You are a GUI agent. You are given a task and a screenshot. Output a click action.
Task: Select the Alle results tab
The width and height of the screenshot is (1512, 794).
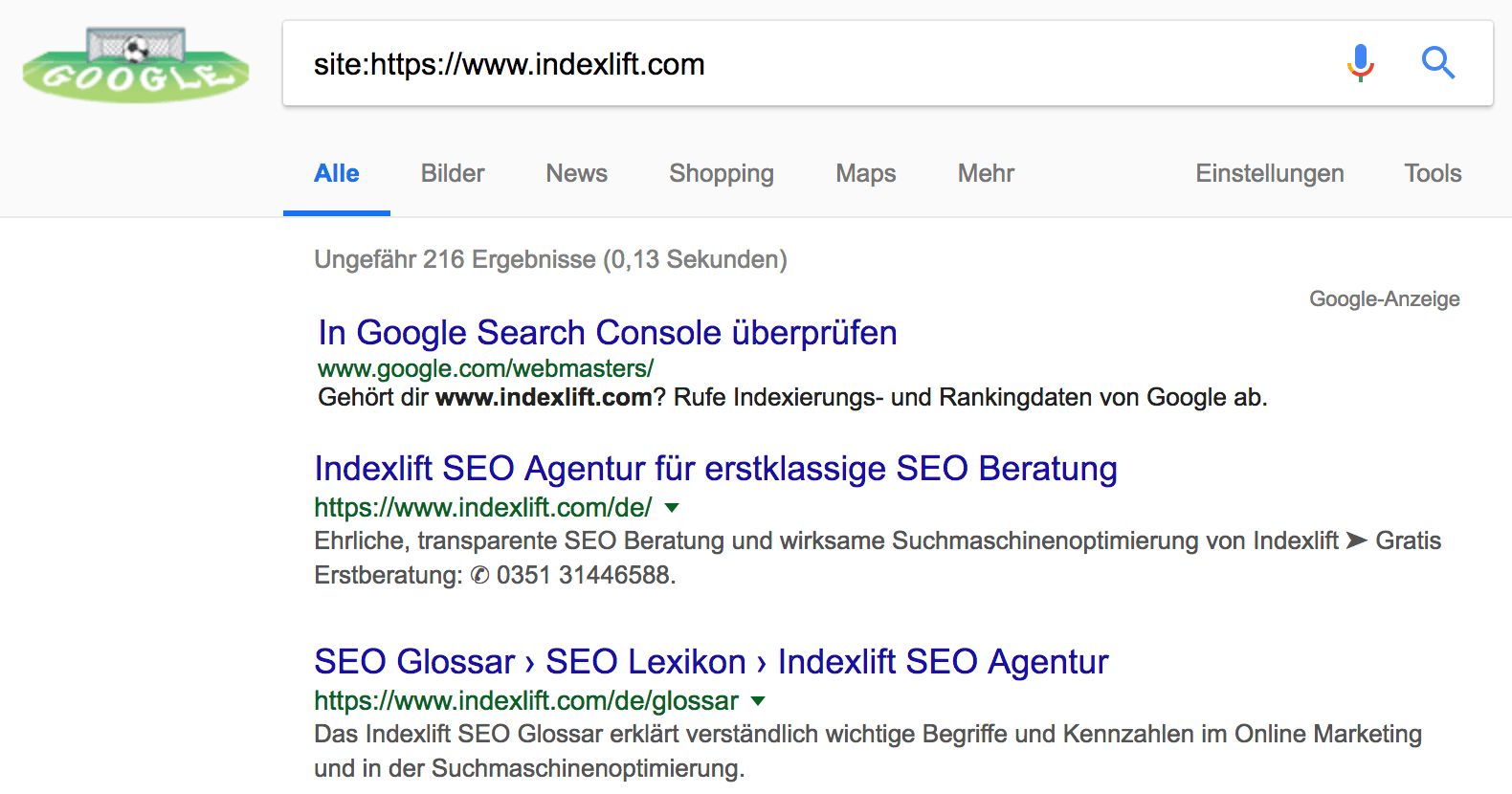pos(337,173)
